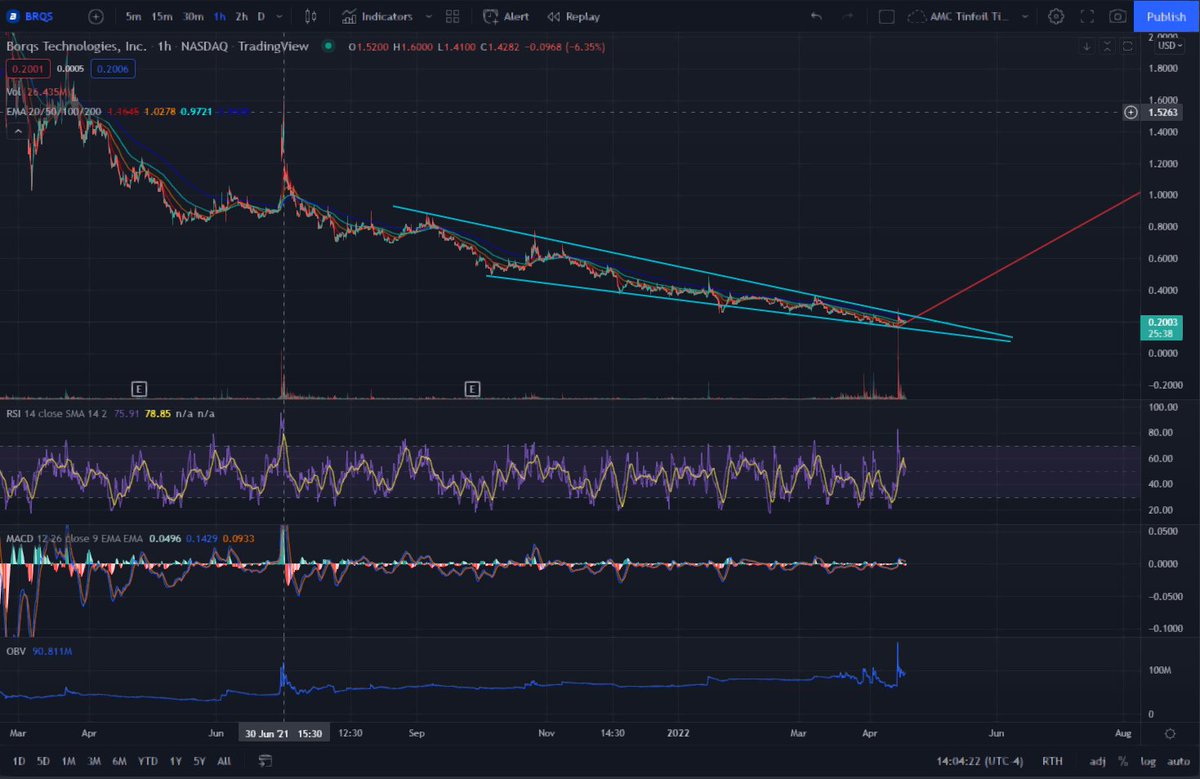Switch to the 30m timeframe
The image size is (1200, 779).
[193, 16]
